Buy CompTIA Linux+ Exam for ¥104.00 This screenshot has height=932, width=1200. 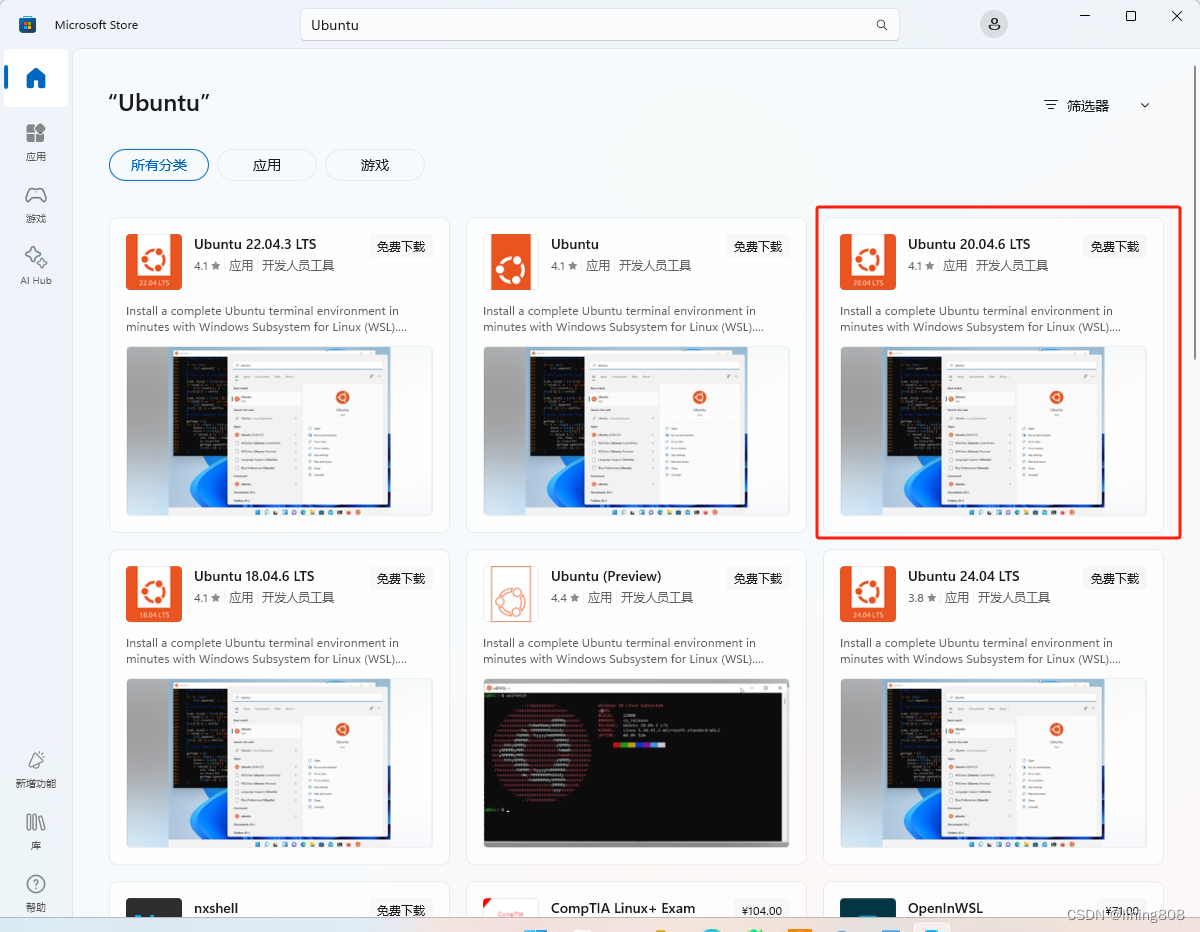pos(761,910)
